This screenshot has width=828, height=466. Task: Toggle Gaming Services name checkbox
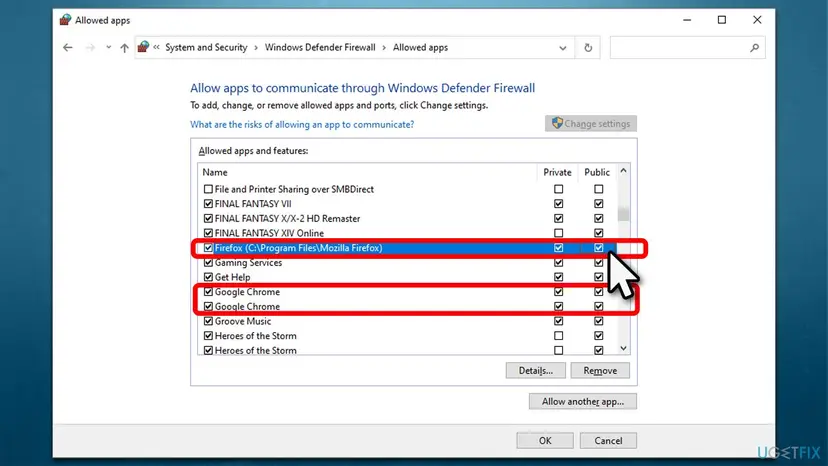208,263
